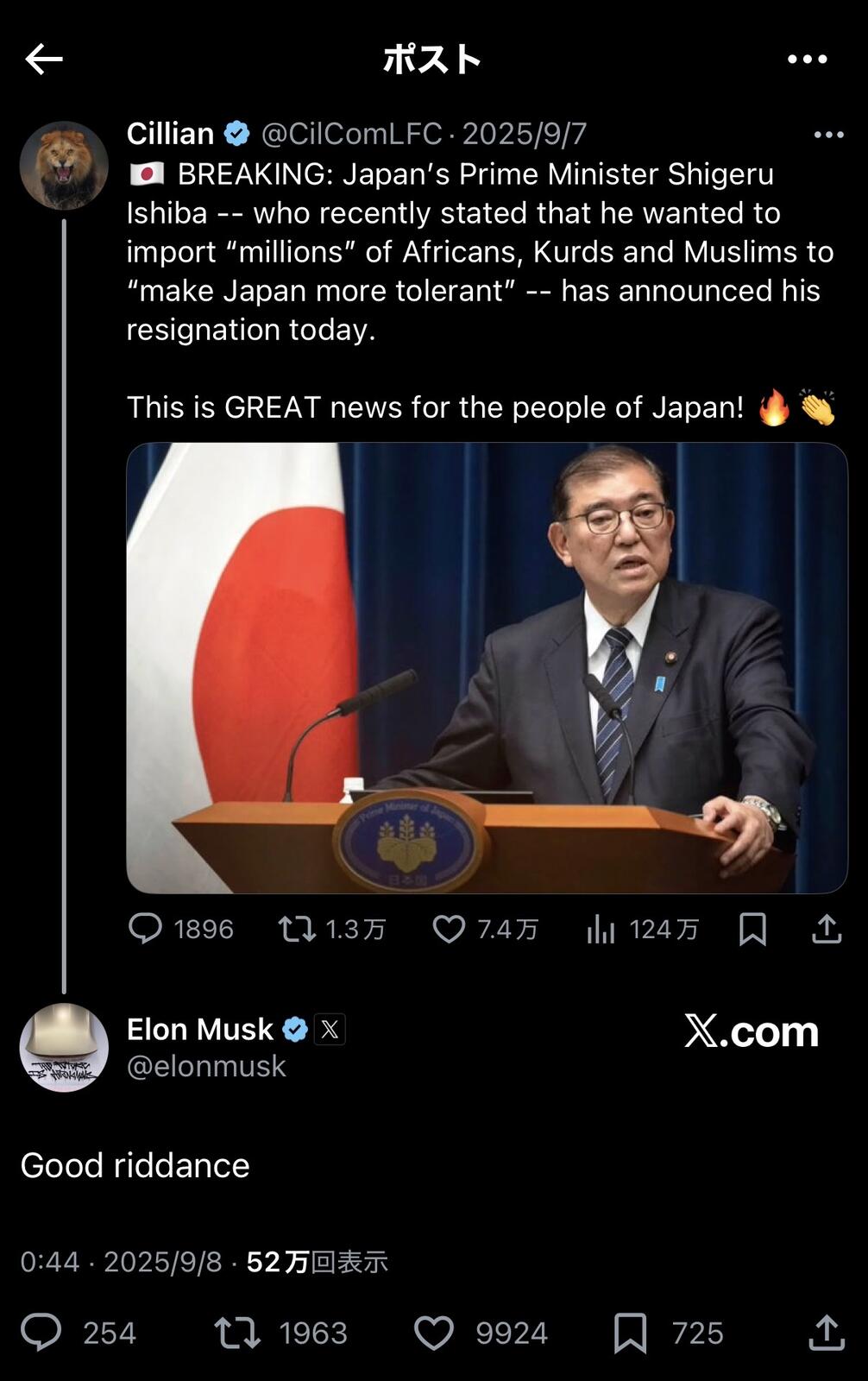Reply to Cillian's quoted post
The width and height of the screenshot is (868, 1381).
pyautogui.click(x=146, y=929)
